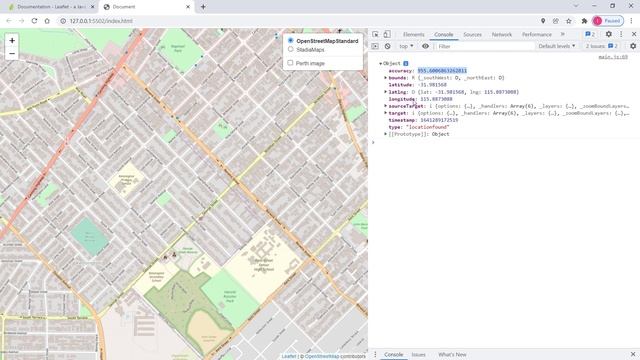The height and width of the screenshot is (360, 640).
Task: Select StadiaMaps base layer radio
Action: point(291,49)
